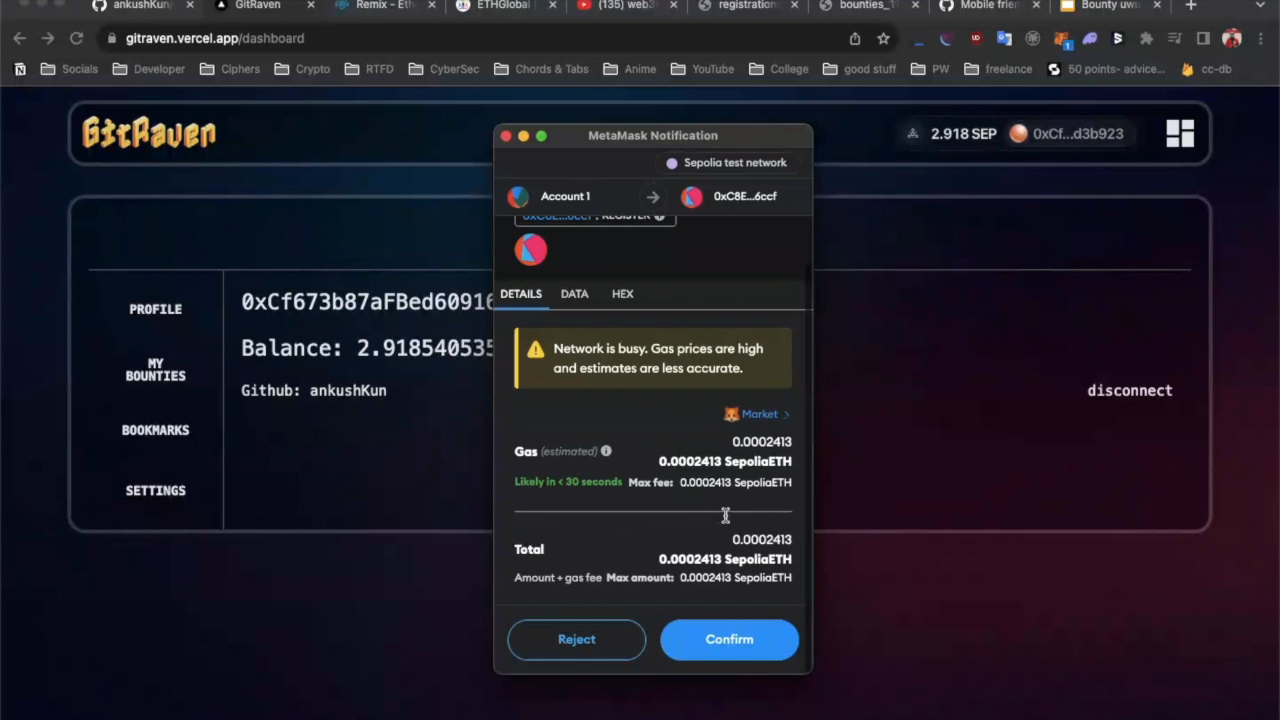Click the browser profile avatar
This screenshot has height=720, width=1280.
tap(1231, 38)
